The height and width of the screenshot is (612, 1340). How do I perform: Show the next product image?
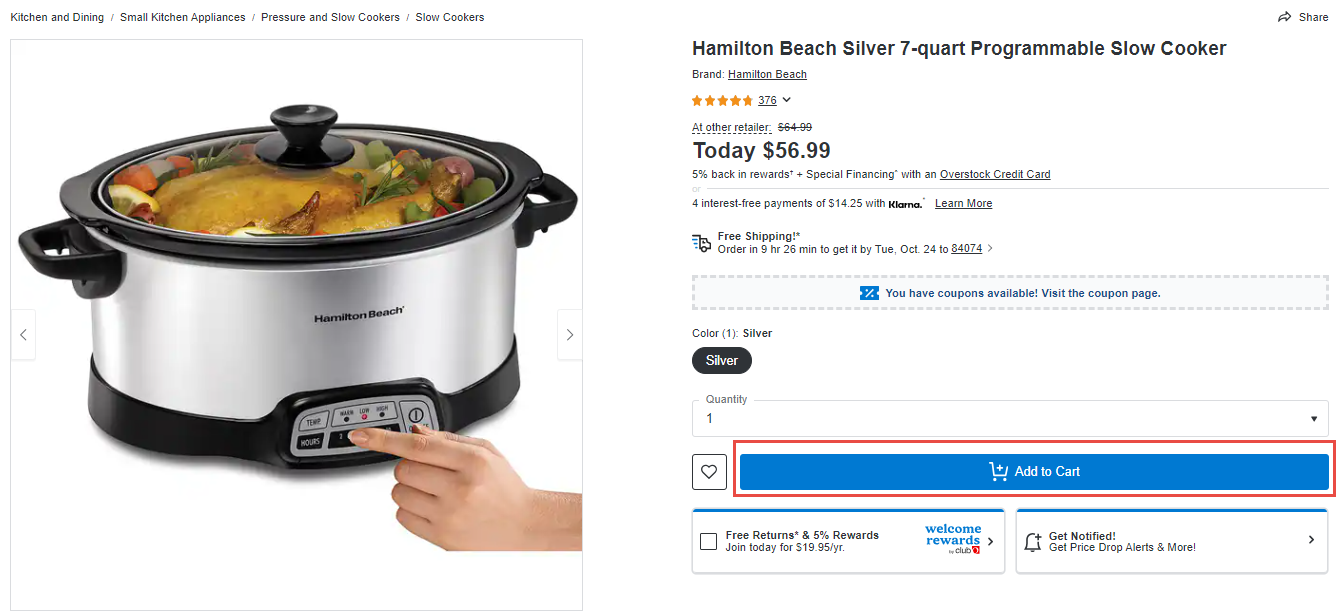pos(569,335)
